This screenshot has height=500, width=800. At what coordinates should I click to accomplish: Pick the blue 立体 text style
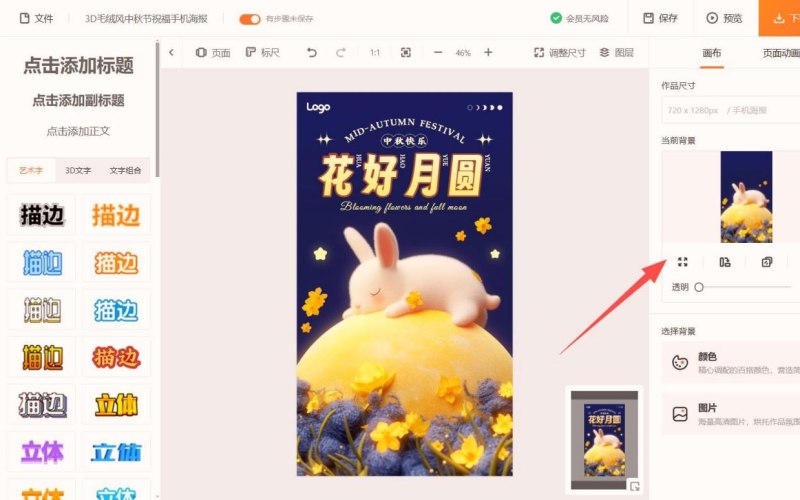[116, 452]
